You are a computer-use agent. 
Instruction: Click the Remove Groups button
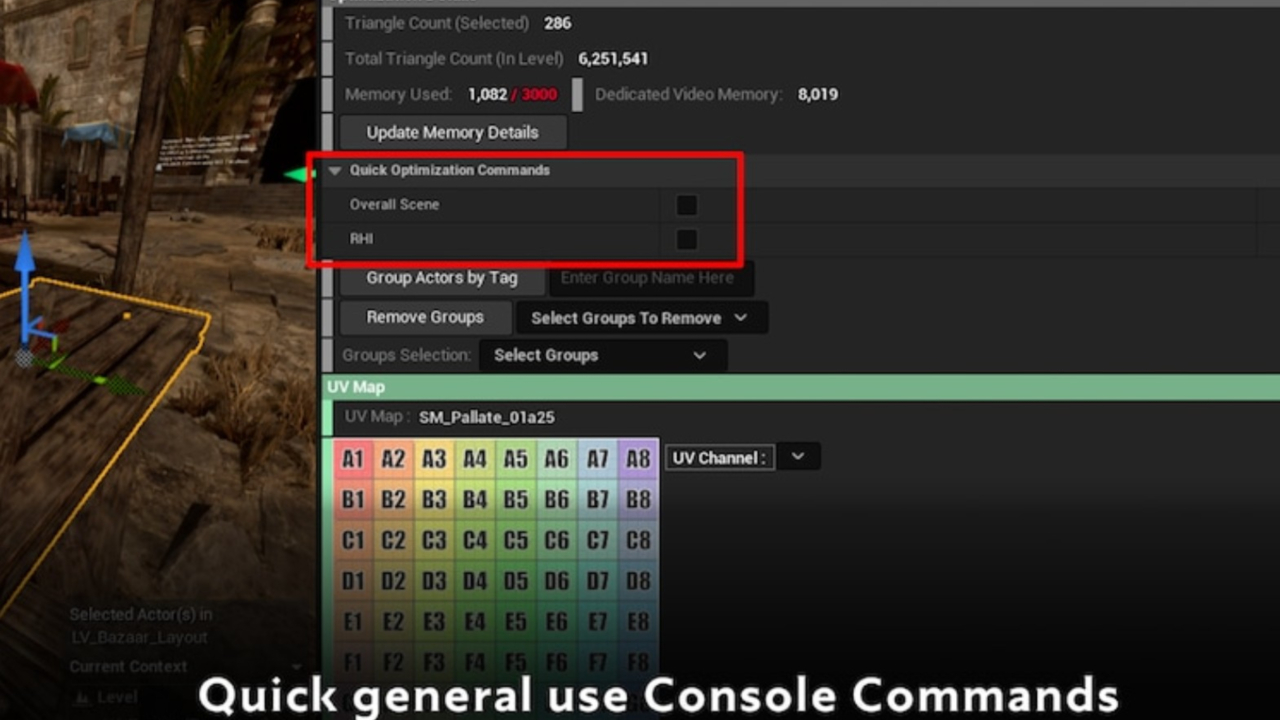(425, 317)
